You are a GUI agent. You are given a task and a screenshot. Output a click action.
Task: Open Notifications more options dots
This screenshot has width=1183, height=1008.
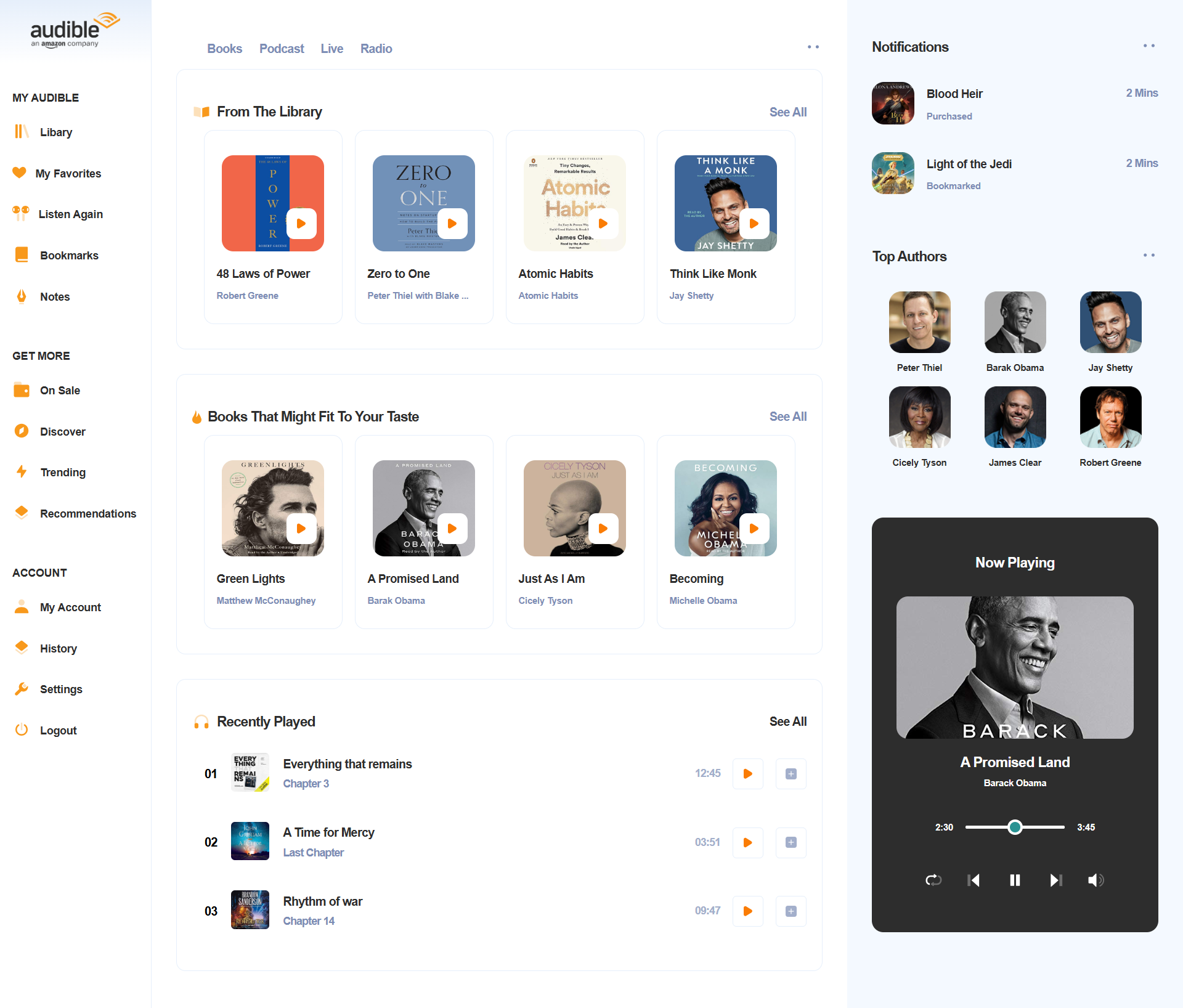click(1149, 46)
